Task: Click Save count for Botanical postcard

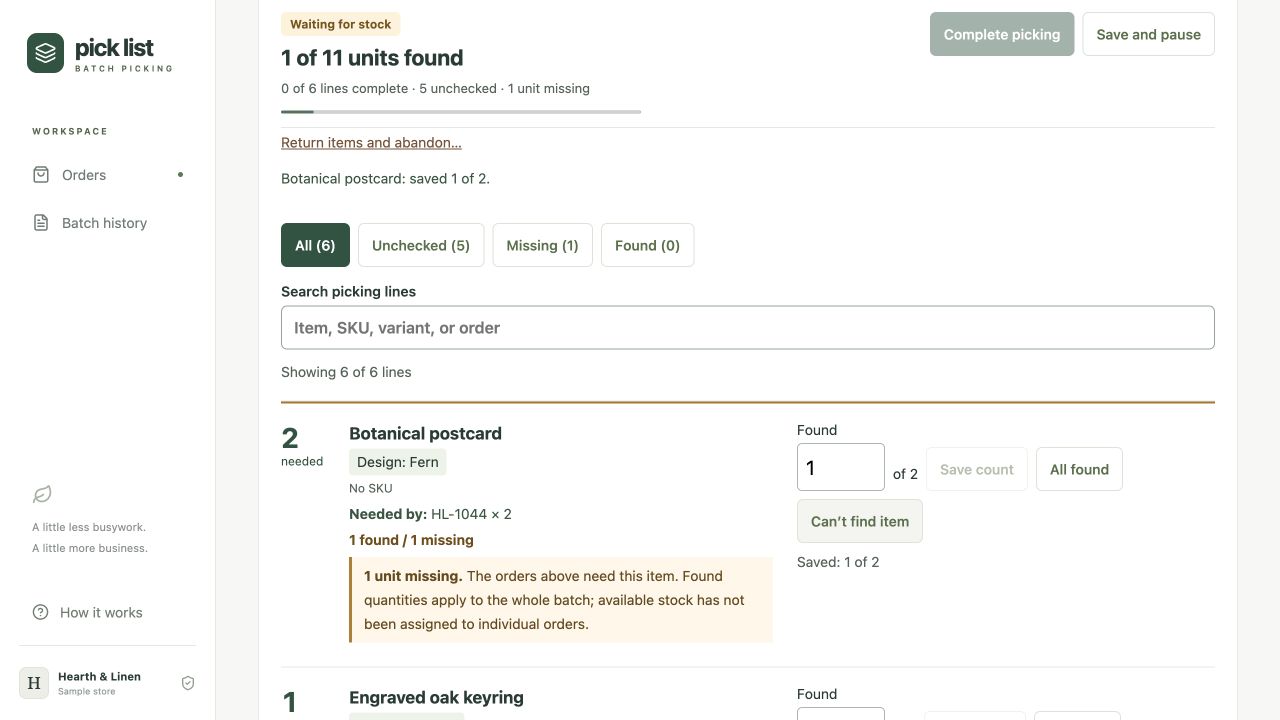Action: click(x=977, y=469)
